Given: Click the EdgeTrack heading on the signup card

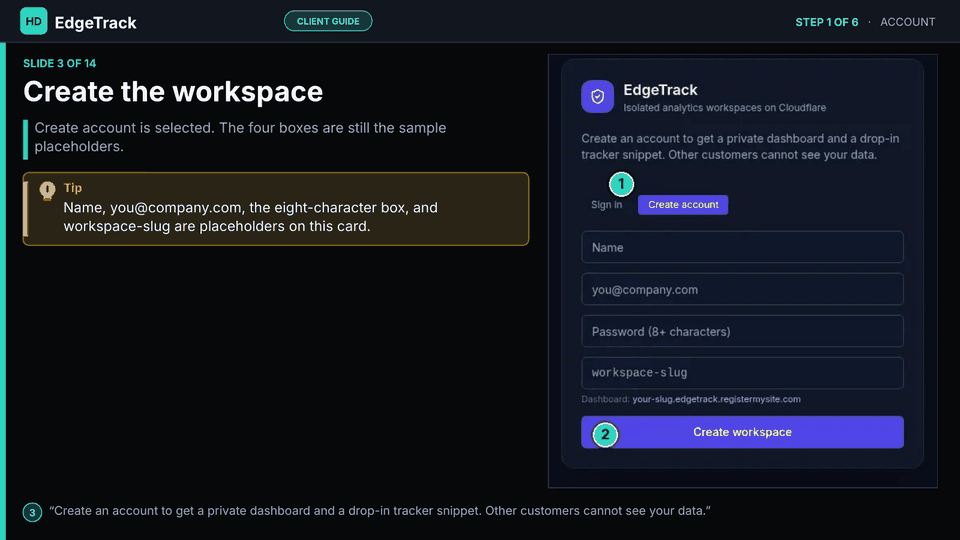Looking at the screenshot, I should pos(660,90).
